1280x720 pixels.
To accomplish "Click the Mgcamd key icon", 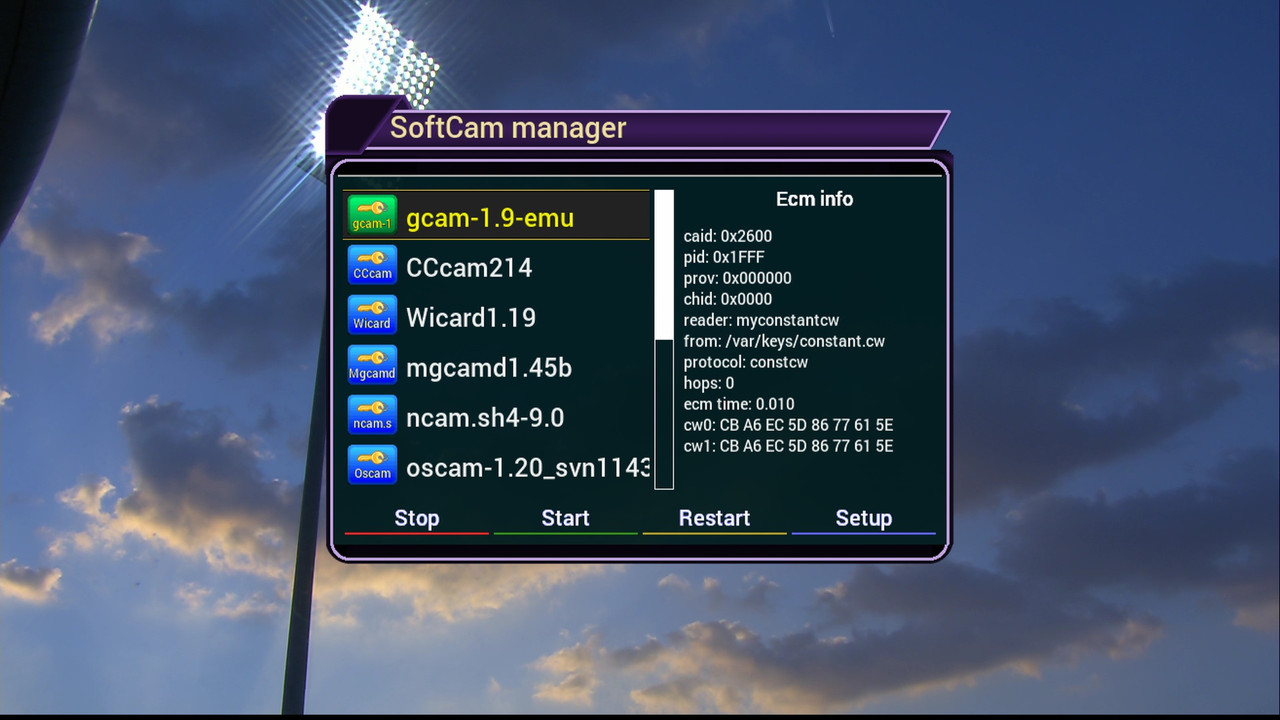I will tap(372, 365).
